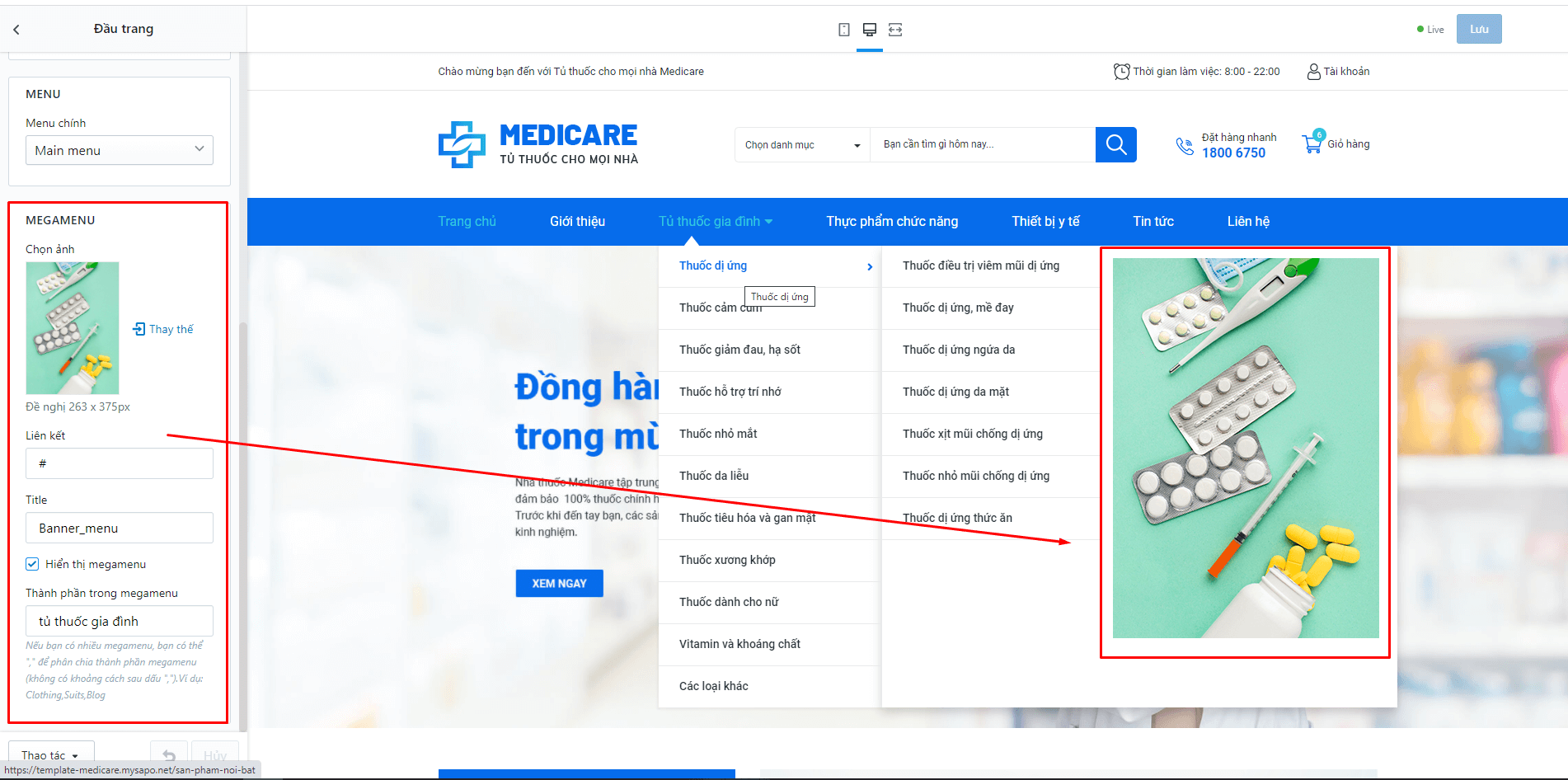Viewport: 1568px width, 780px height.
Task: Open the shopping cart icon
Action: click(1312, 143)
